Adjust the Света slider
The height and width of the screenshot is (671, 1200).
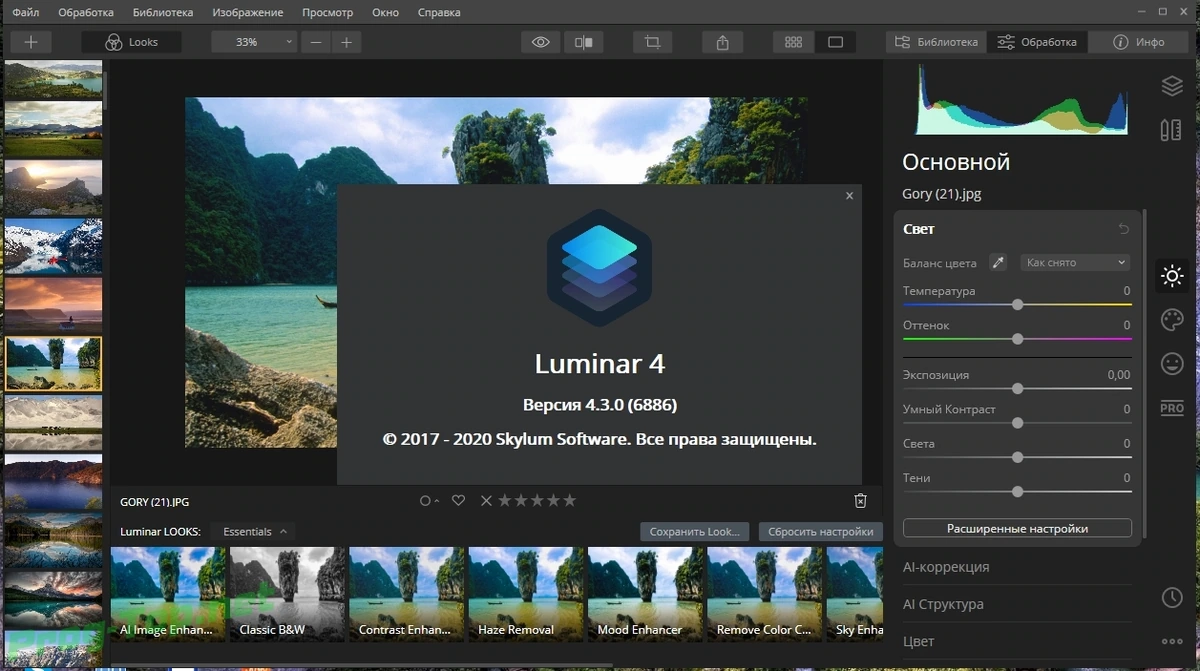(x=1017, y=457)
